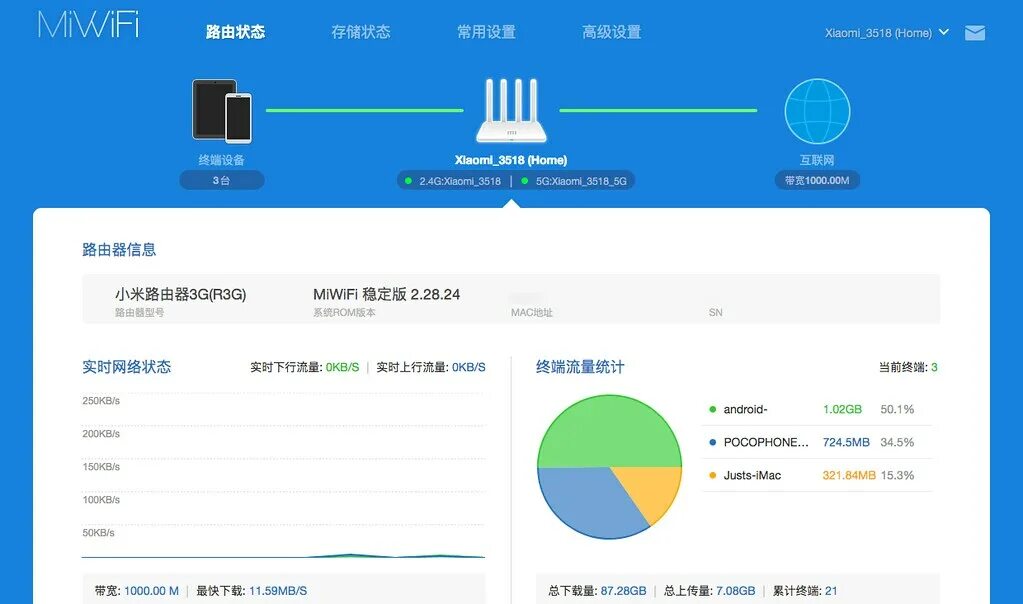Click the 34.5% percentage
The height and width of the screenshot is (604, 1023).
pos(897,442)
